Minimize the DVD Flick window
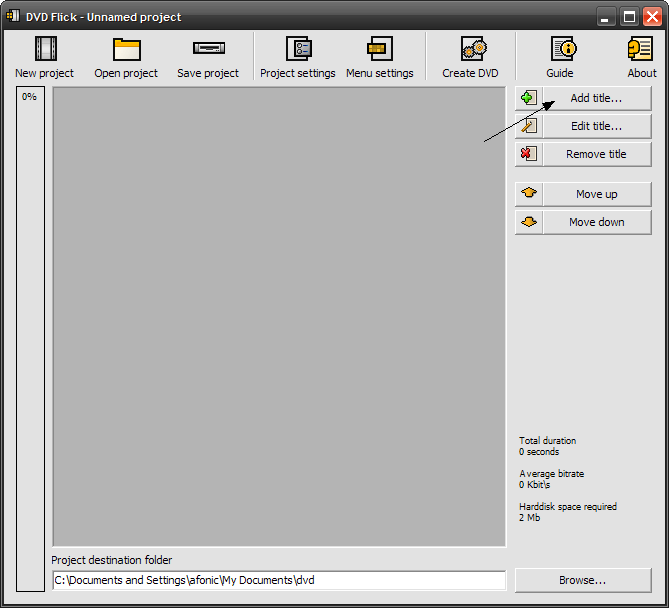This screenshot has width=669, height=608. click(605, 17)
